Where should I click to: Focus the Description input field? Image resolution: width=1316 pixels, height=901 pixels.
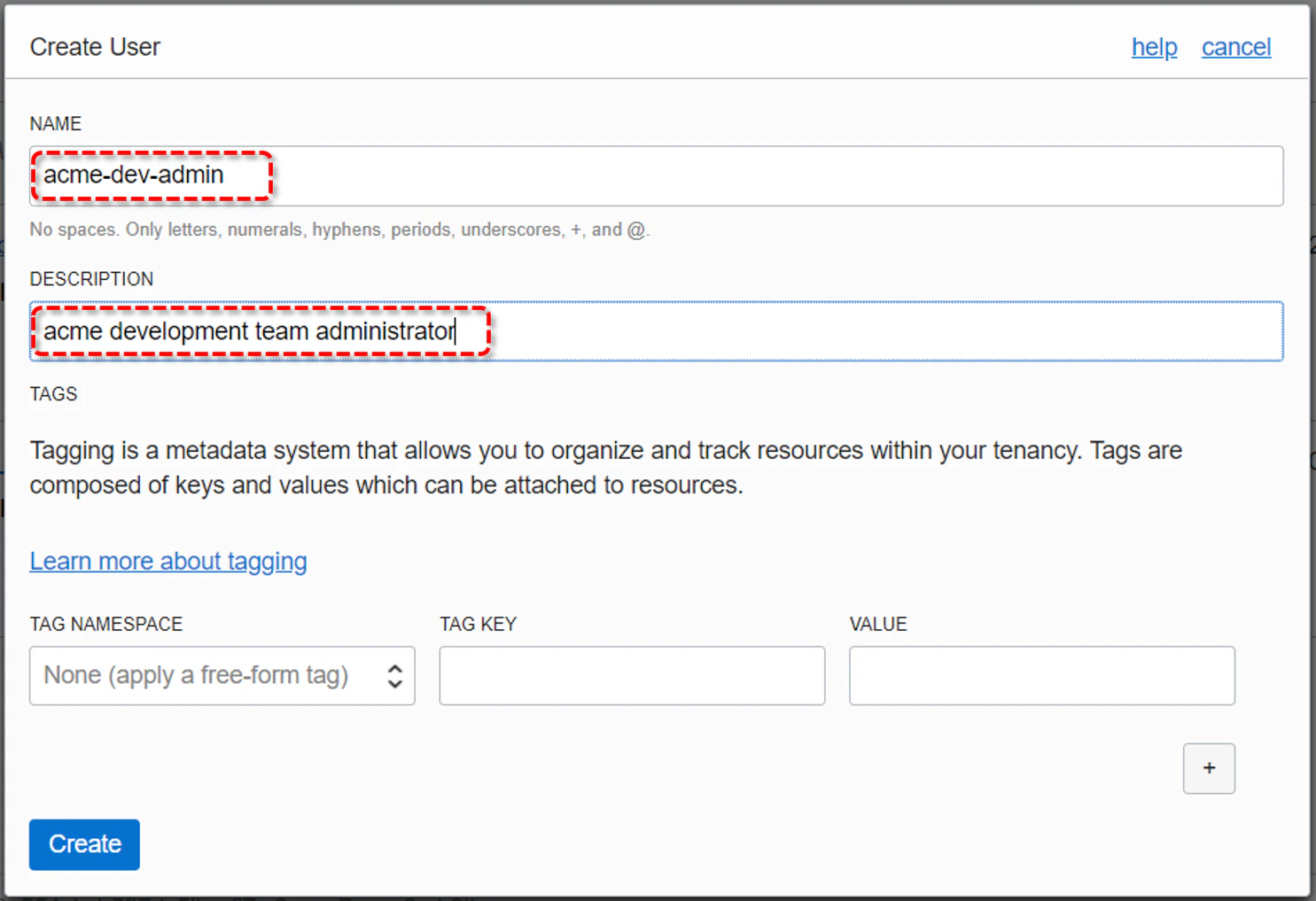click(657, 331)
